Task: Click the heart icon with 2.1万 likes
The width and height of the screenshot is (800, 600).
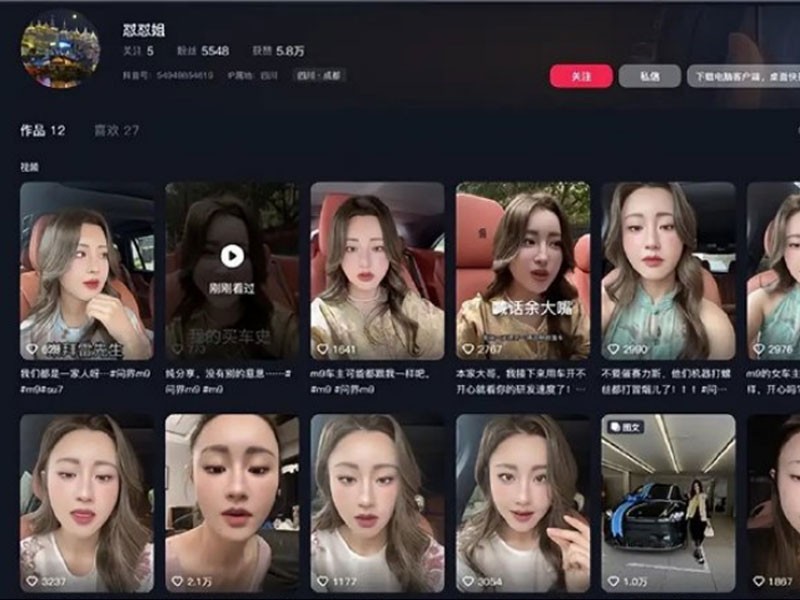Action: [177, 581]
